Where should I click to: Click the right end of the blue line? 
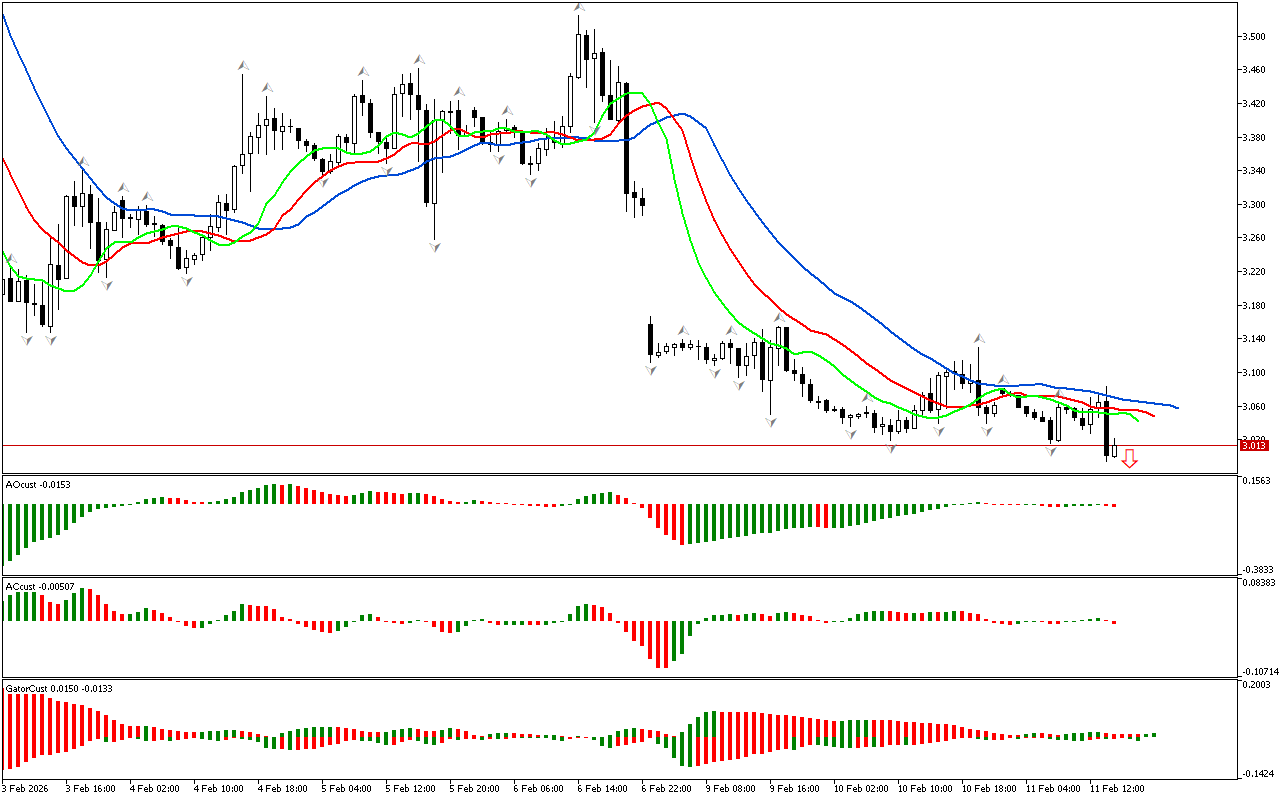click(x=1177, y=407)
